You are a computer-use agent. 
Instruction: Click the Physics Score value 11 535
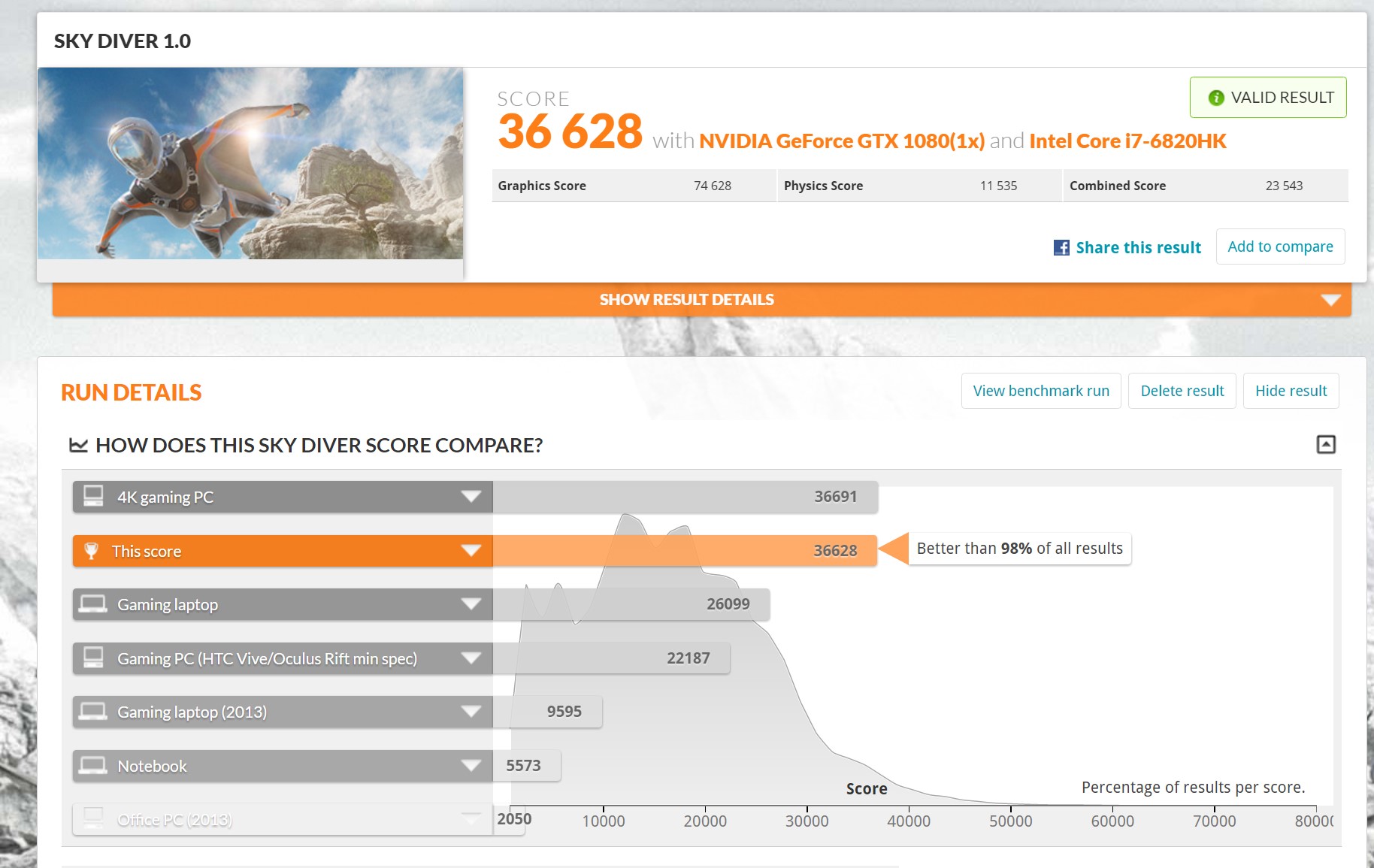tap(998, 186)
